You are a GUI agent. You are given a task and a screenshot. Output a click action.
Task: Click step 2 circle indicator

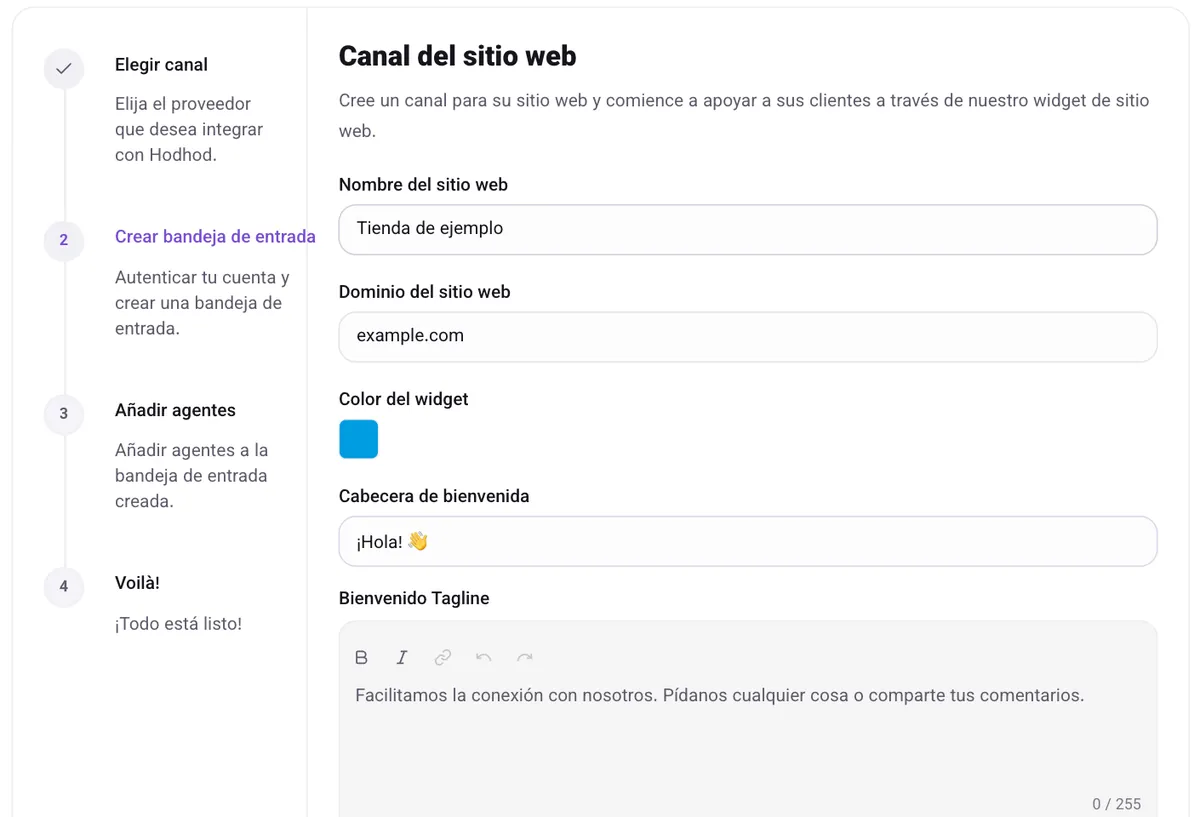64,240
